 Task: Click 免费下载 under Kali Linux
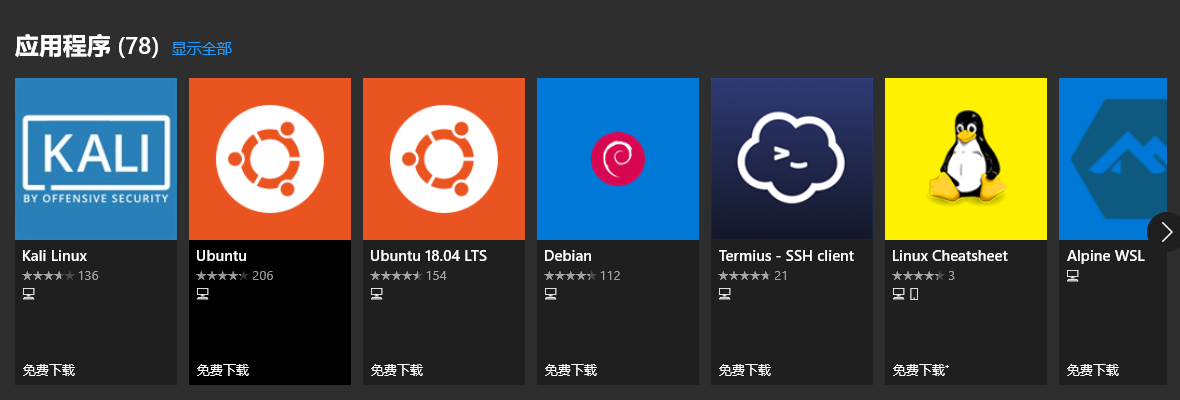(x=49, y=370)
